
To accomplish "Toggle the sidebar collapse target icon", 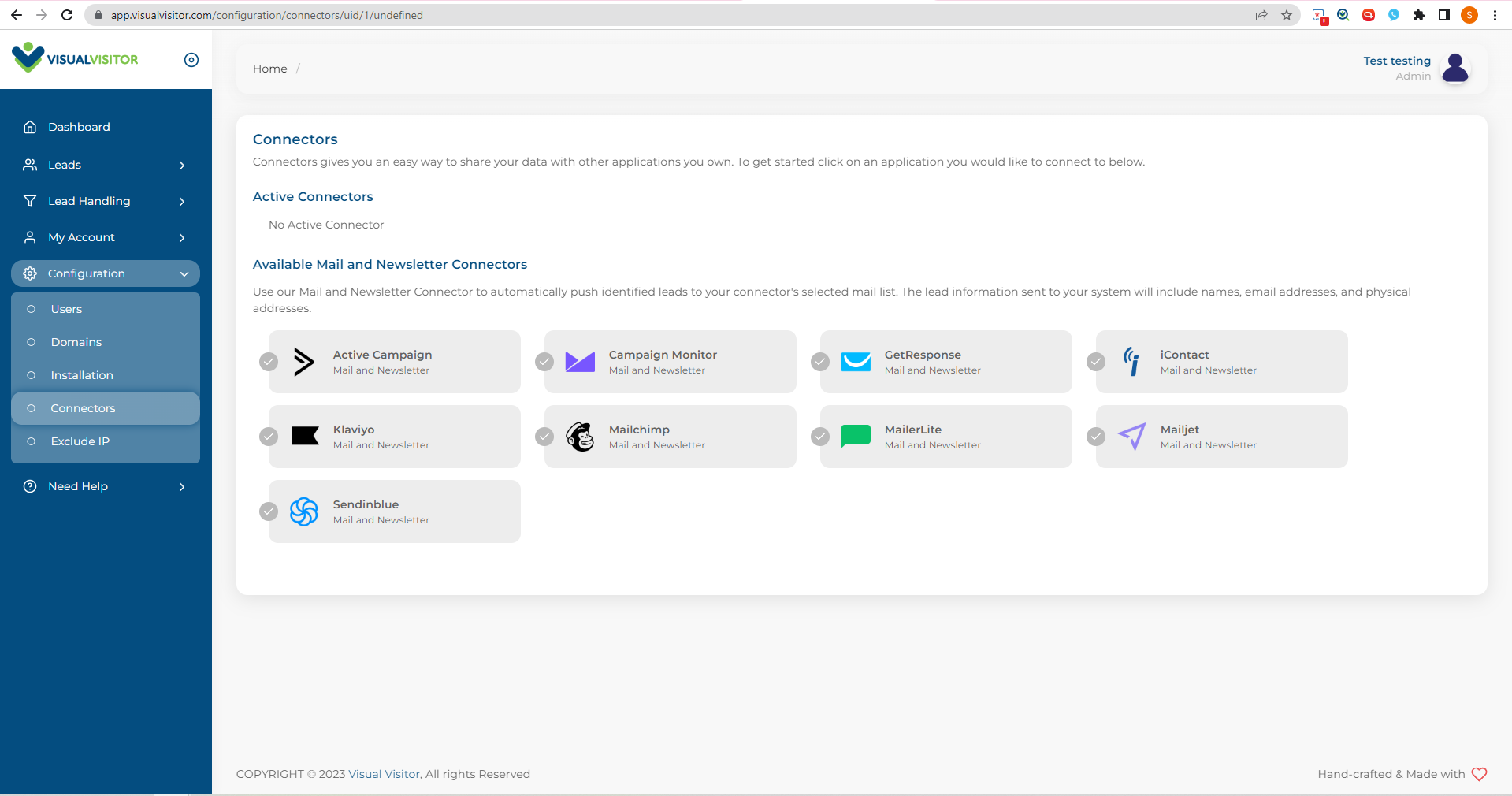I will (x=191, y=60).
